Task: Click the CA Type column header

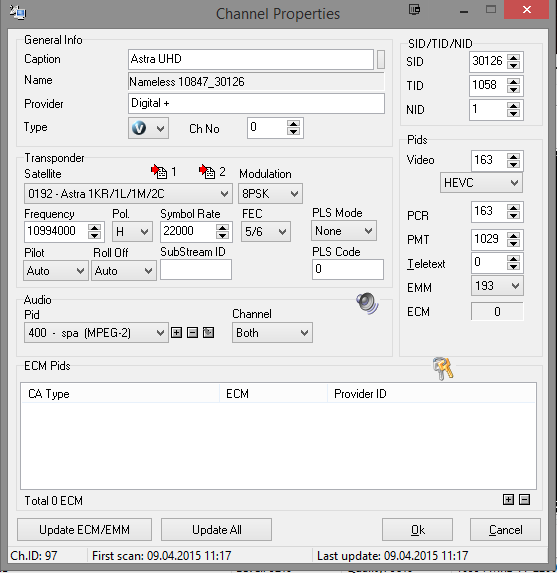Action: click(x=120, y=394)
